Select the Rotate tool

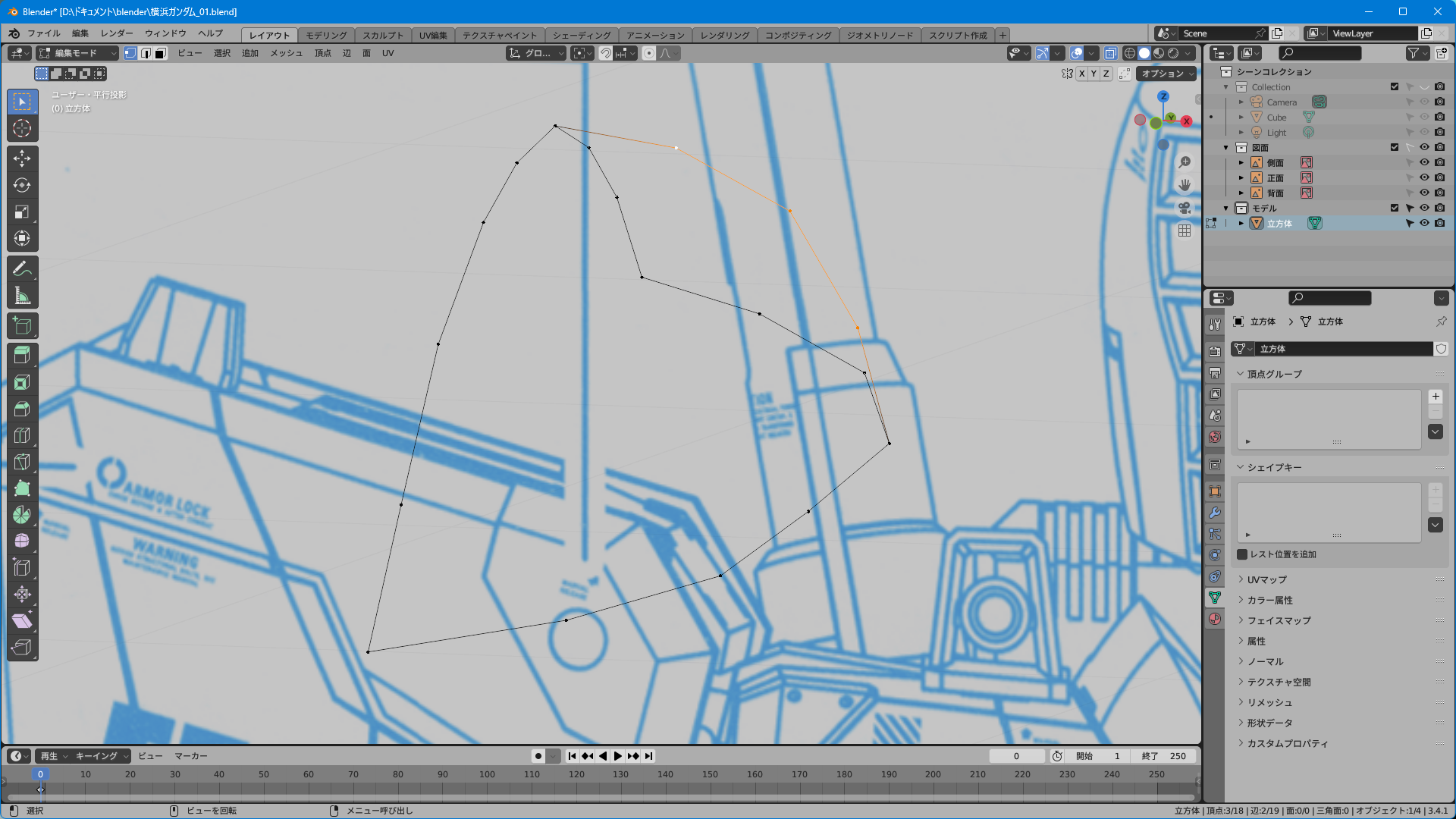point(22,185)
